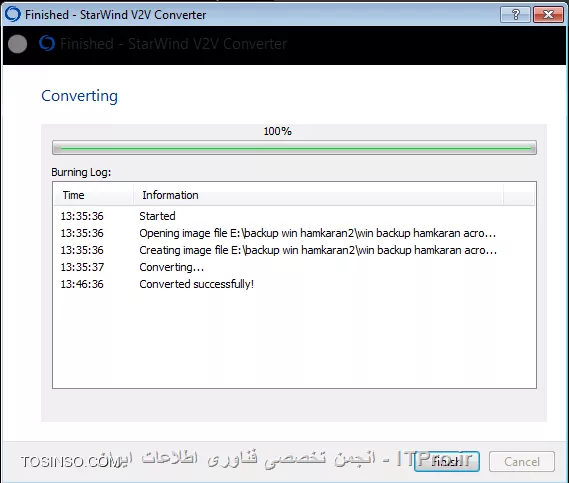Viewport: 569px width, 483px height.
Task: Select the 'Started' log row
Action: click(294, 216)
